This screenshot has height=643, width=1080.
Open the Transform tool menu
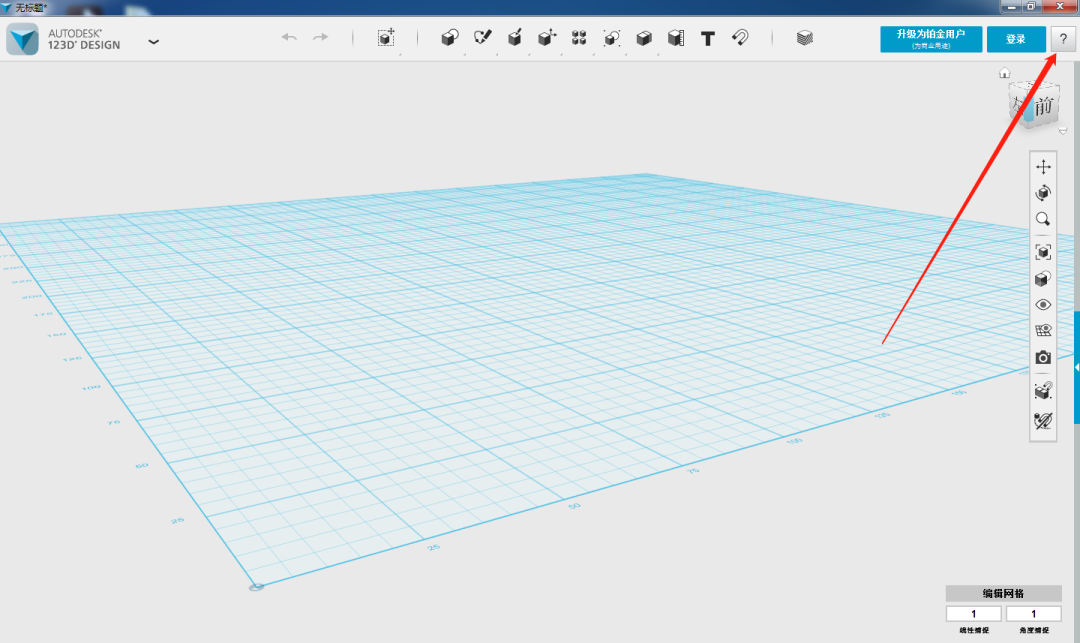tap(386, 38)
